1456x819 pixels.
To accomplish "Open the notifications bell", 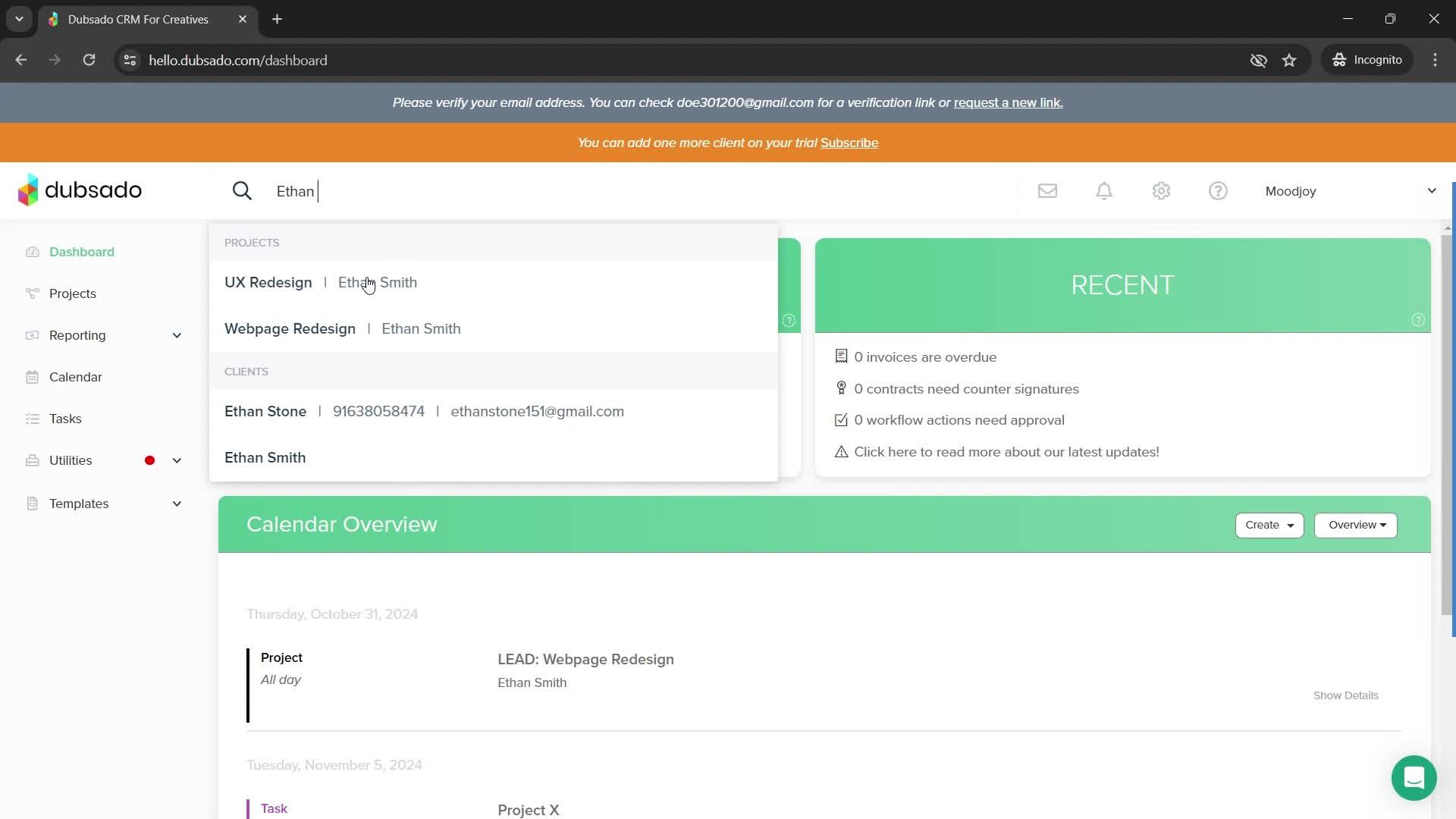I will pyautogui.click(x=1104, y=191).
